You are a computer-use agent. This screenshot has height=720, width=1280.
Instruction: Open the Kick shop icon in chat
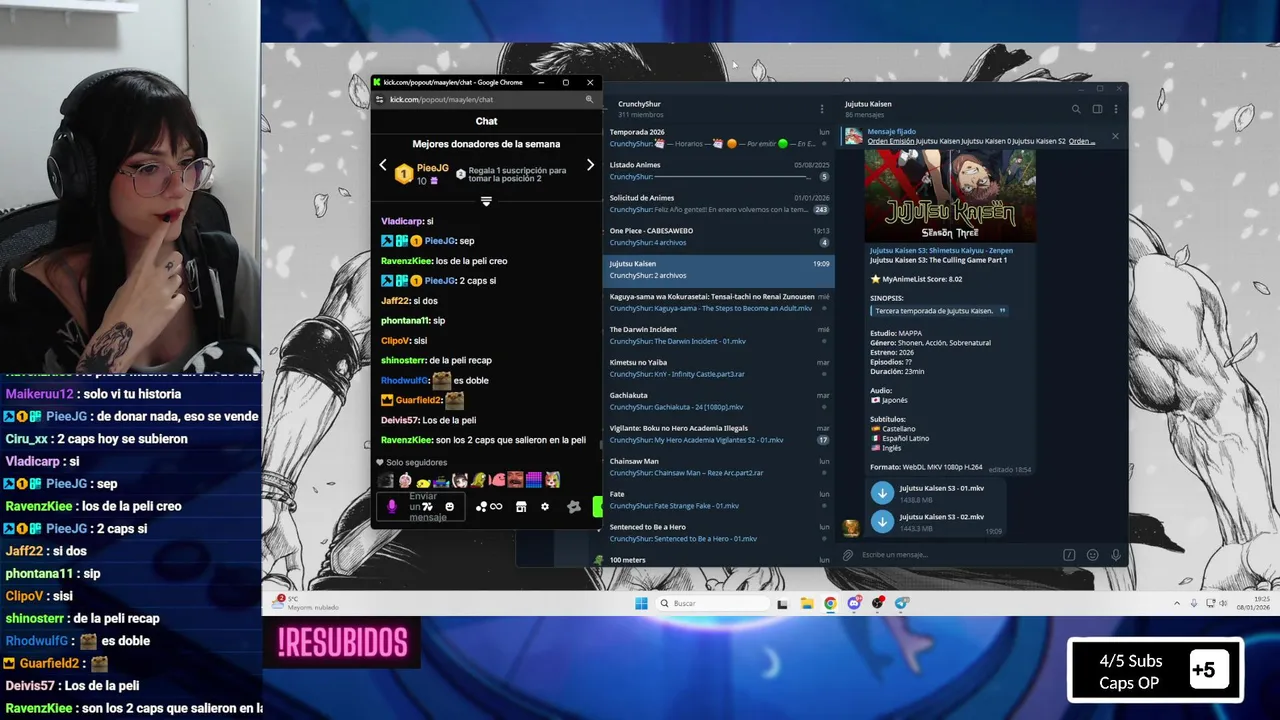[x=521, y=507]
